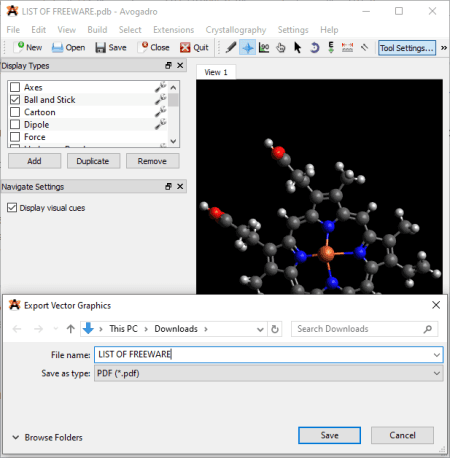
Task: Enable the Dipole display type
Action: click(x=15, y=124)
